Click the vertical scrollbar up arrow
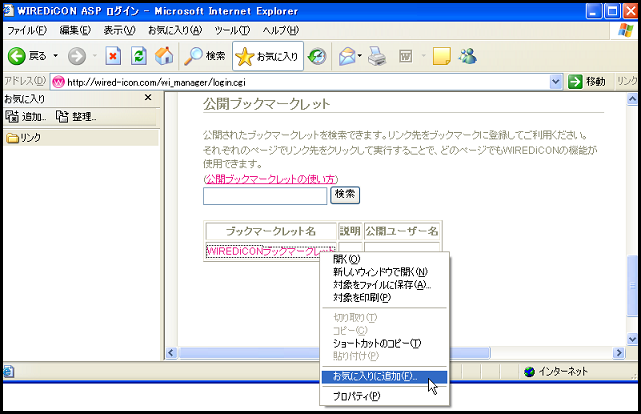The width and height of the screenshot is (641, 414). point(632,99)
